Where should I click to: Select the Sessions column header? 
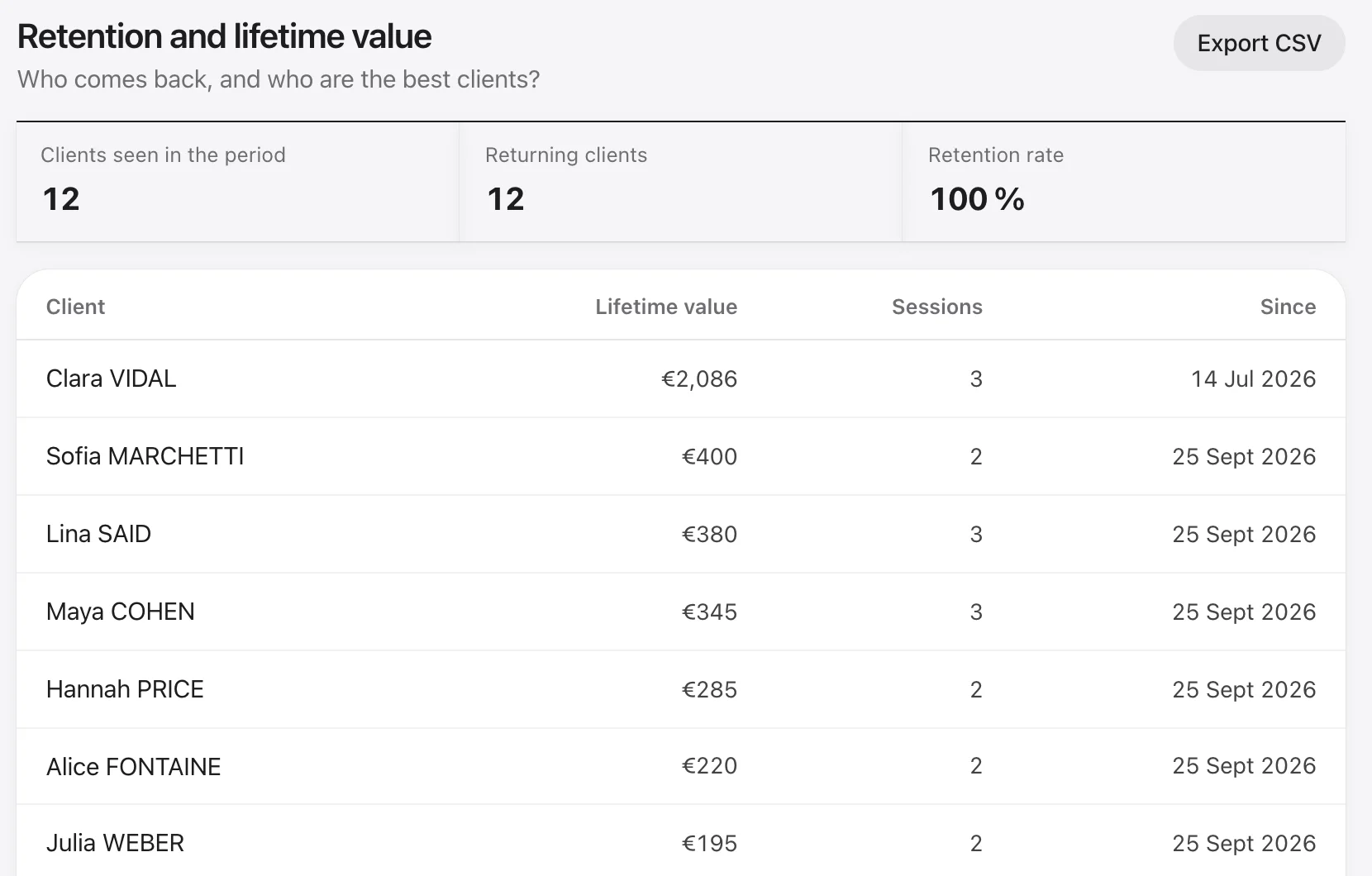(937, 307)
